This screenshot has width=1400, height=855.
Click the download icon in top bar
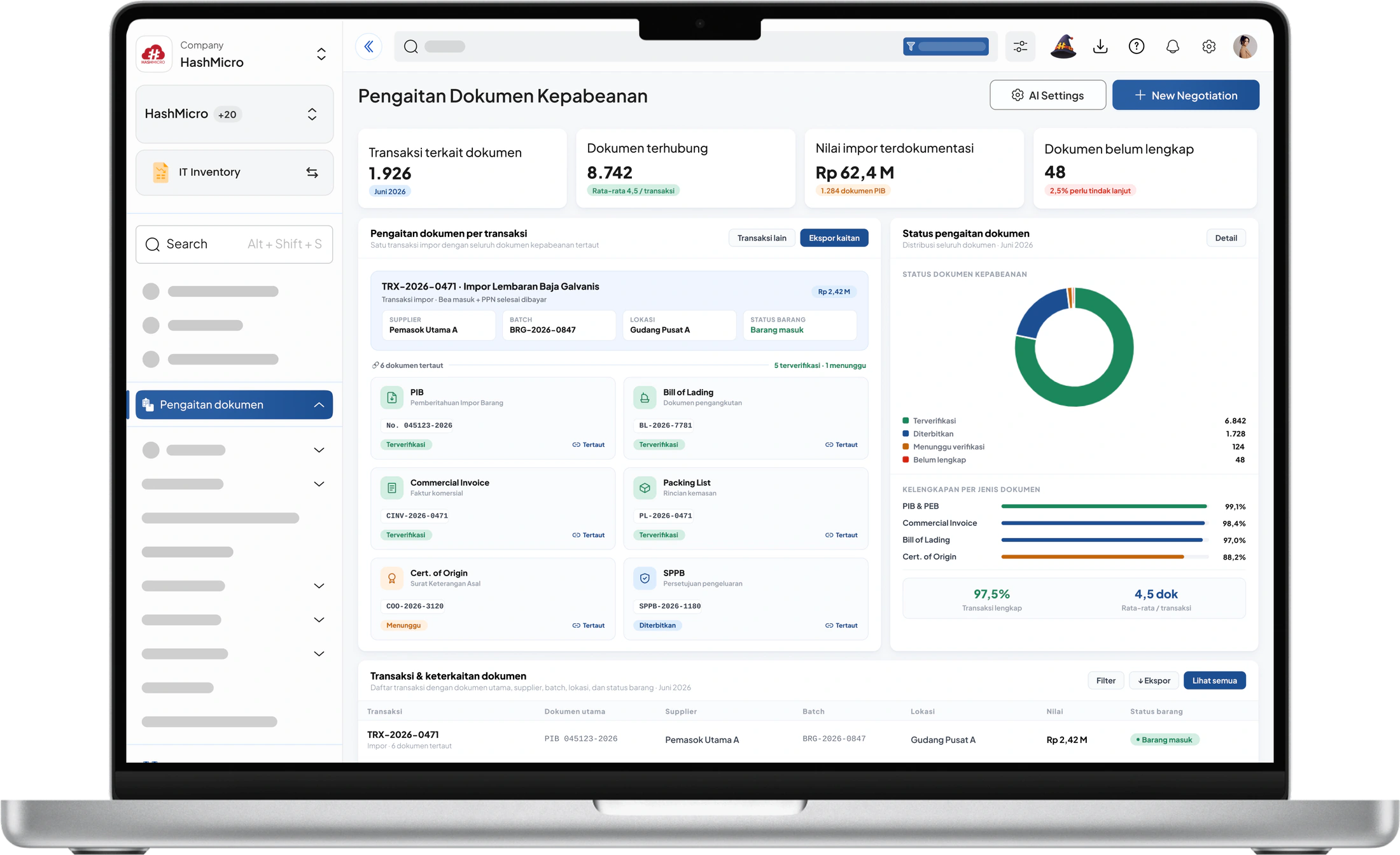[1100, 46]
